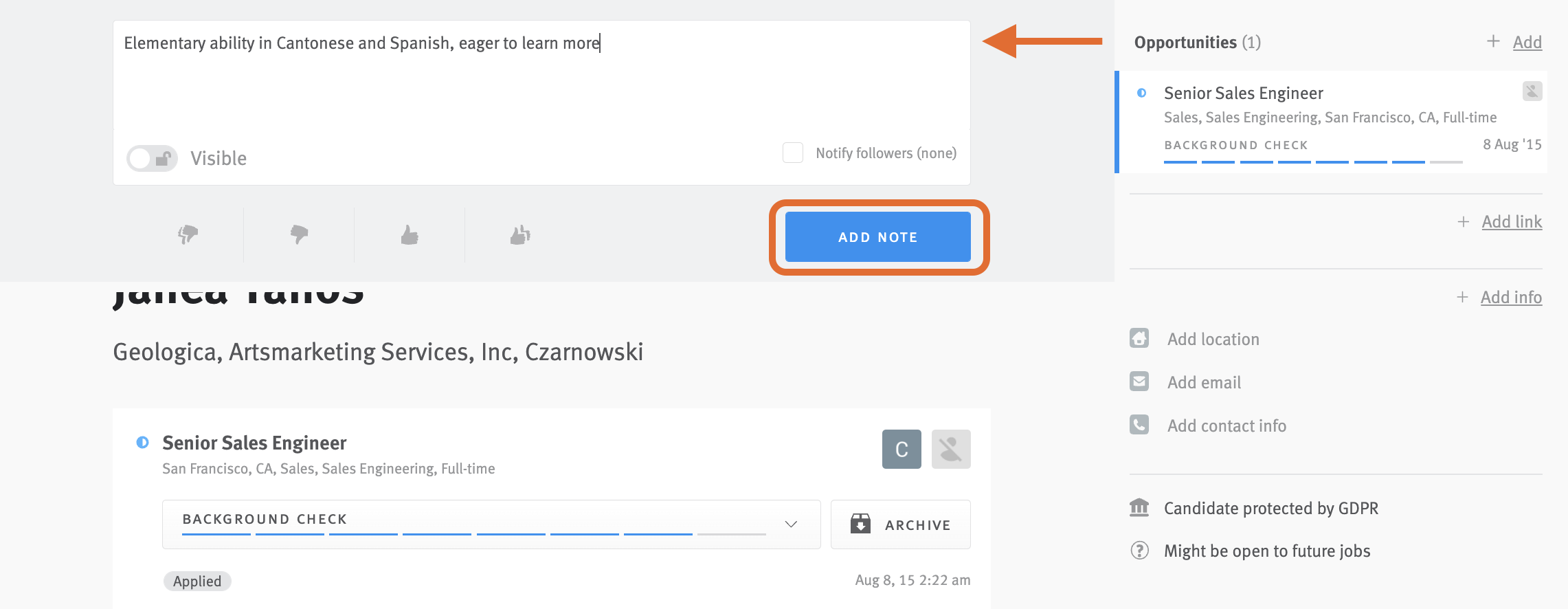Viewport: 1568px width, 609px height.
Task: Click Add next to Opportunities heading
Action: pyautogui.click(x=1527, y=41)
